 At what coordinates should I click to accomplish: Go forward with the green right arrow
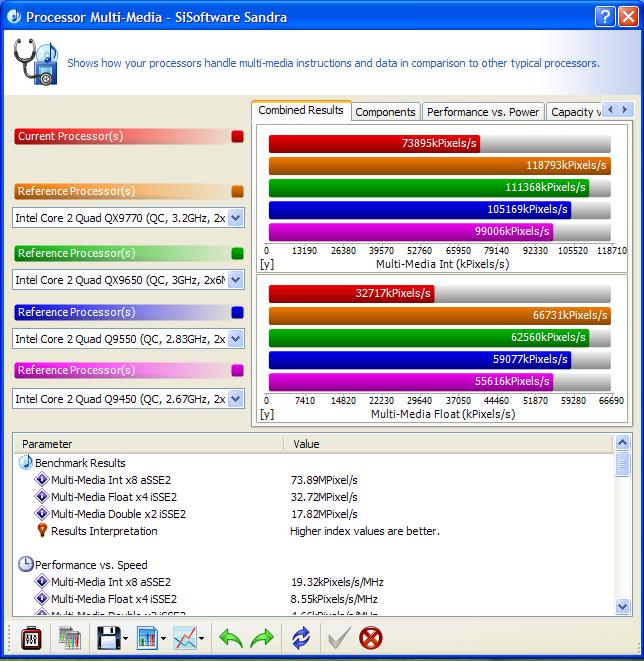pos(262,638)
